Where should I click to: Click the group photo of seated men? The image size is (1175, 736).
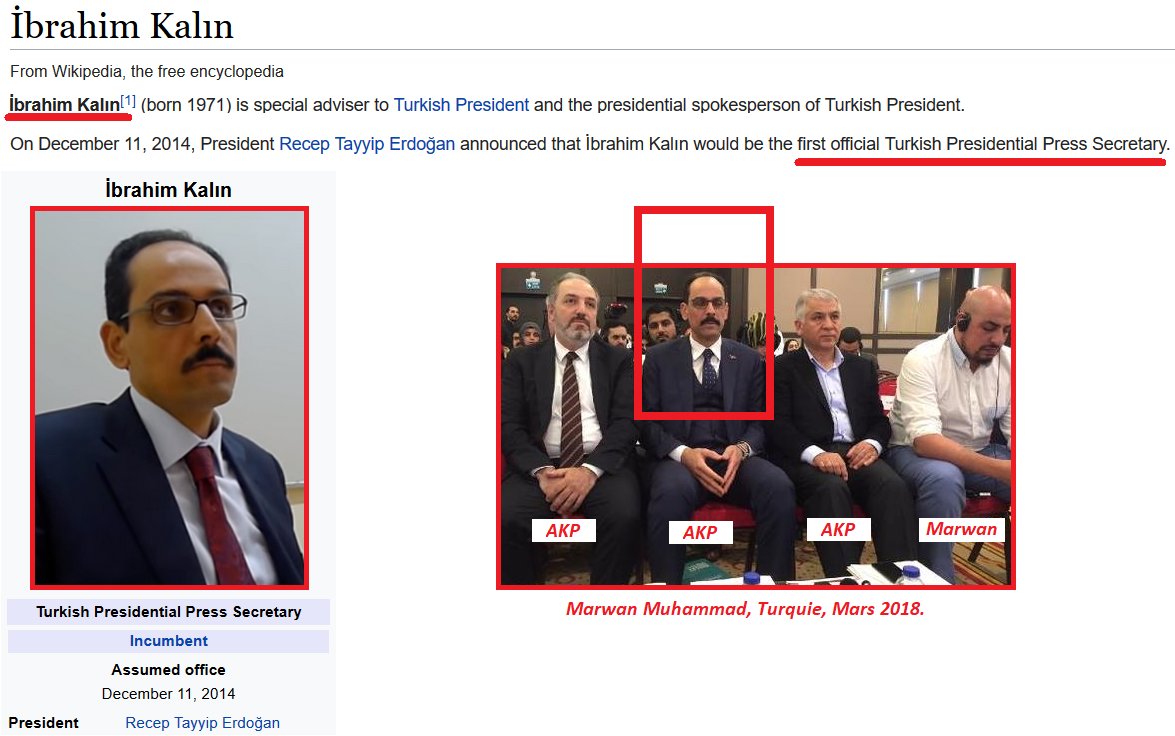click(755, 426)
